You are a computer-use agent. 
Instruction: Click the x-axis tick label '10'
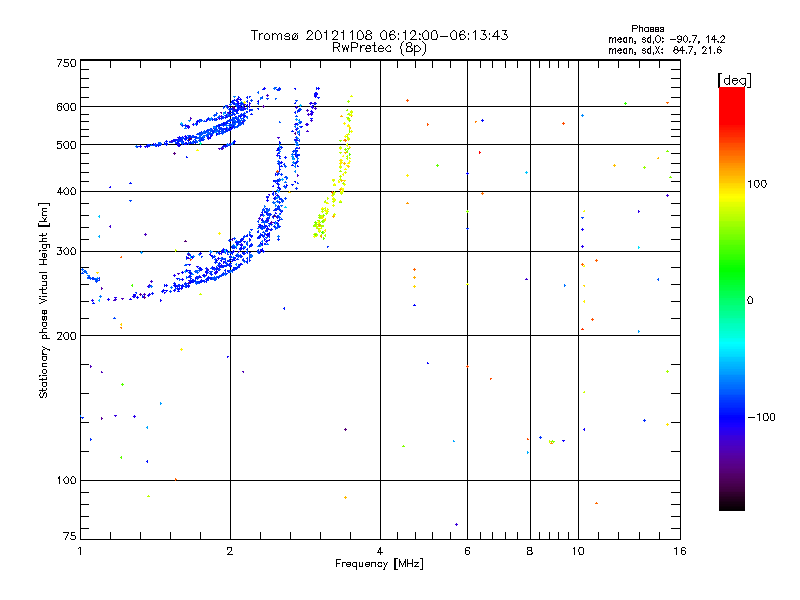(x=578, y=551)
